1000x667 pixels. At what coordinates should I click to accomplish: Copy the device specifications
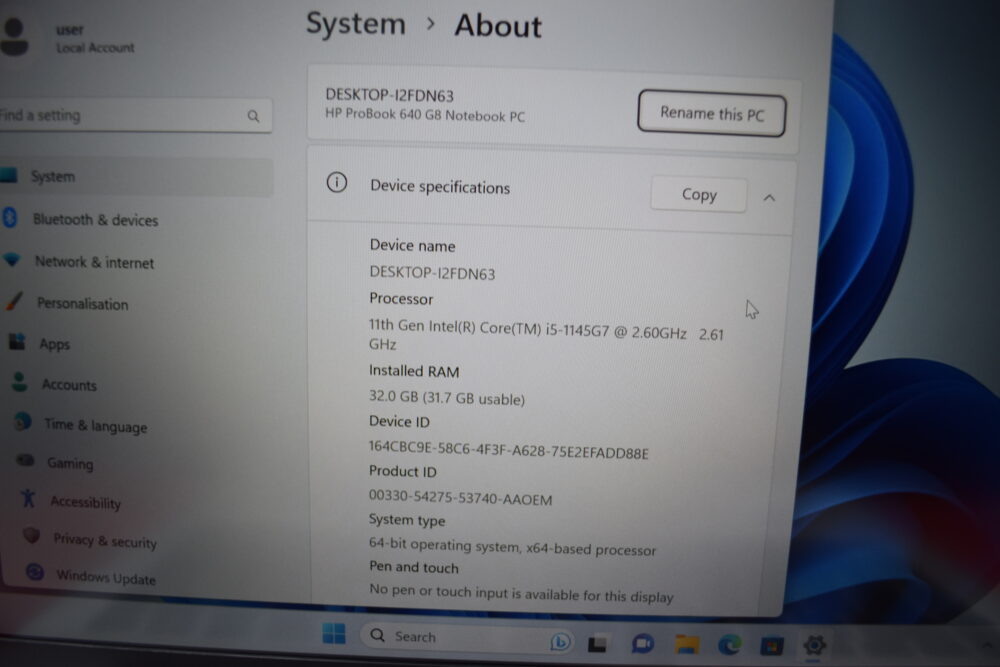pyautogui.click(x=699, y=194)
